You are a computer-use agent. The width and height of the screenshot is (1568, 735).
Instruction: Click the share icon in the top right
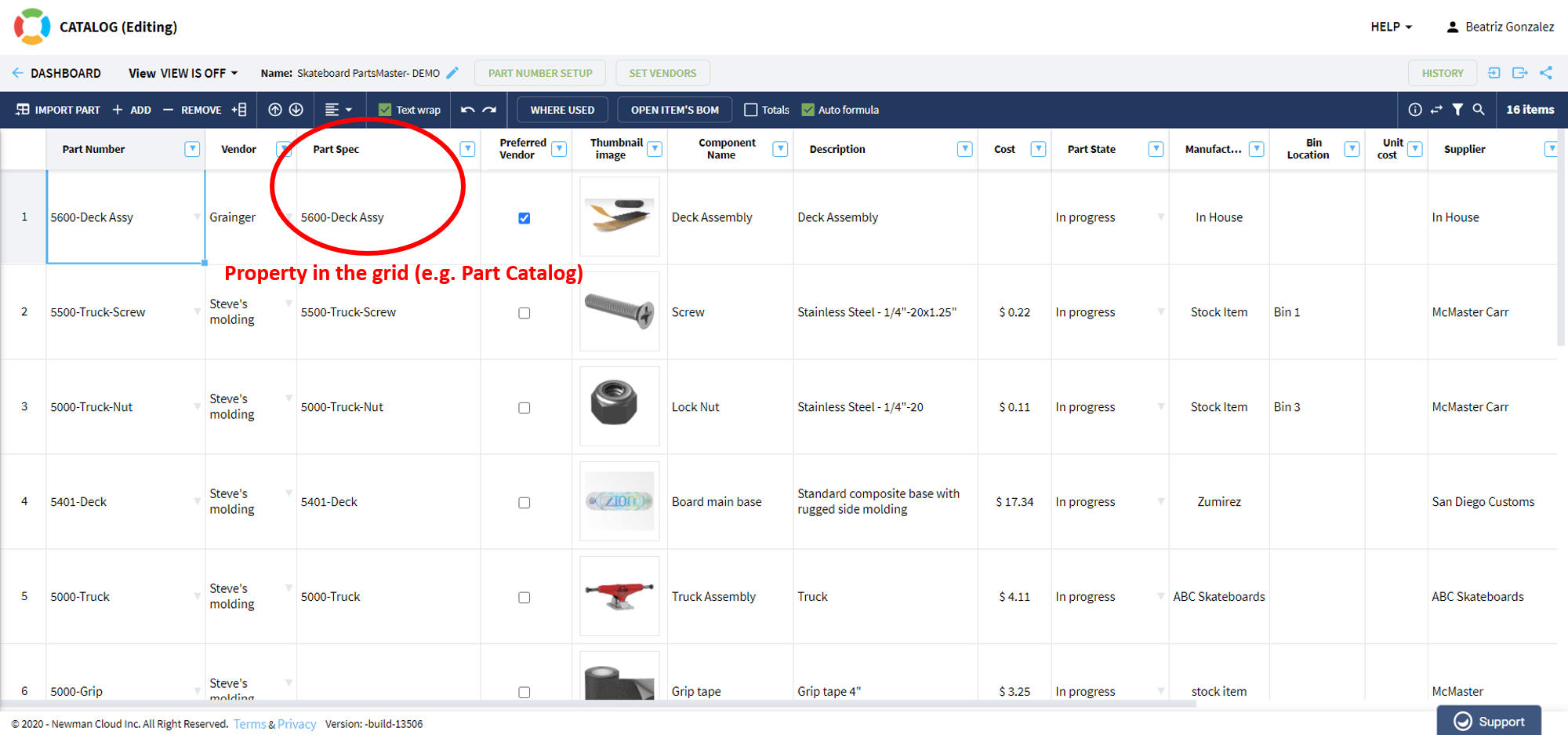click(x=1547, y=72)
